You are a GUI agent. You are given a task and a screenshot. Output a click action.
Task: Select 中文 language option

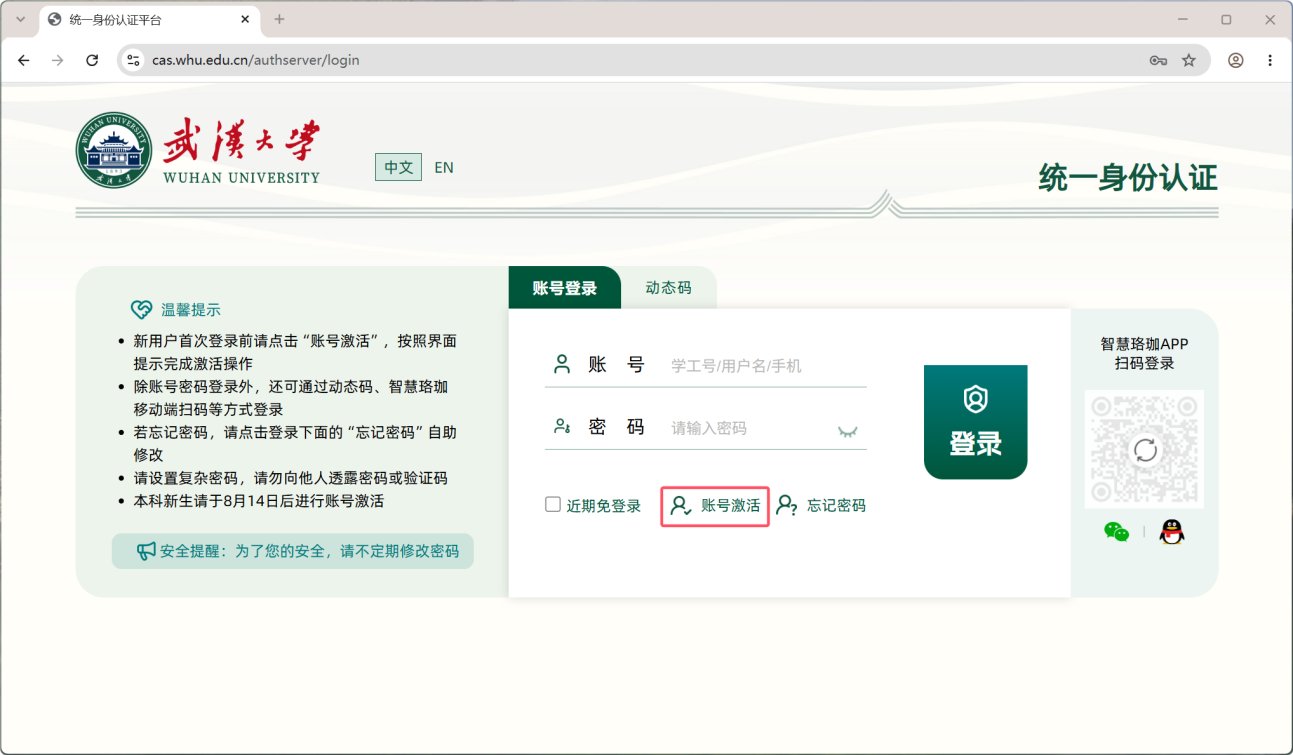[399, 167]
